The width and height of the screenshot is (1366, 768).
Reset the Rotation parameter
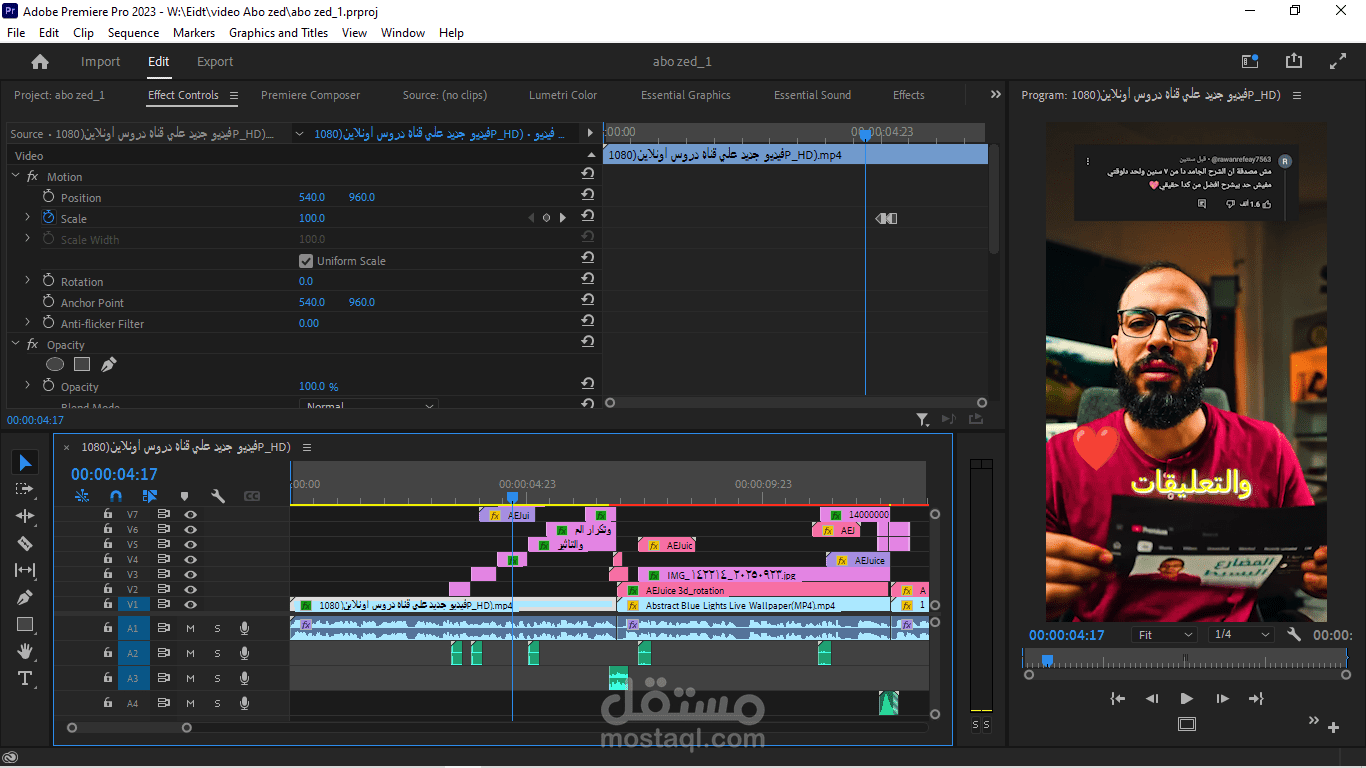point(588,280)
